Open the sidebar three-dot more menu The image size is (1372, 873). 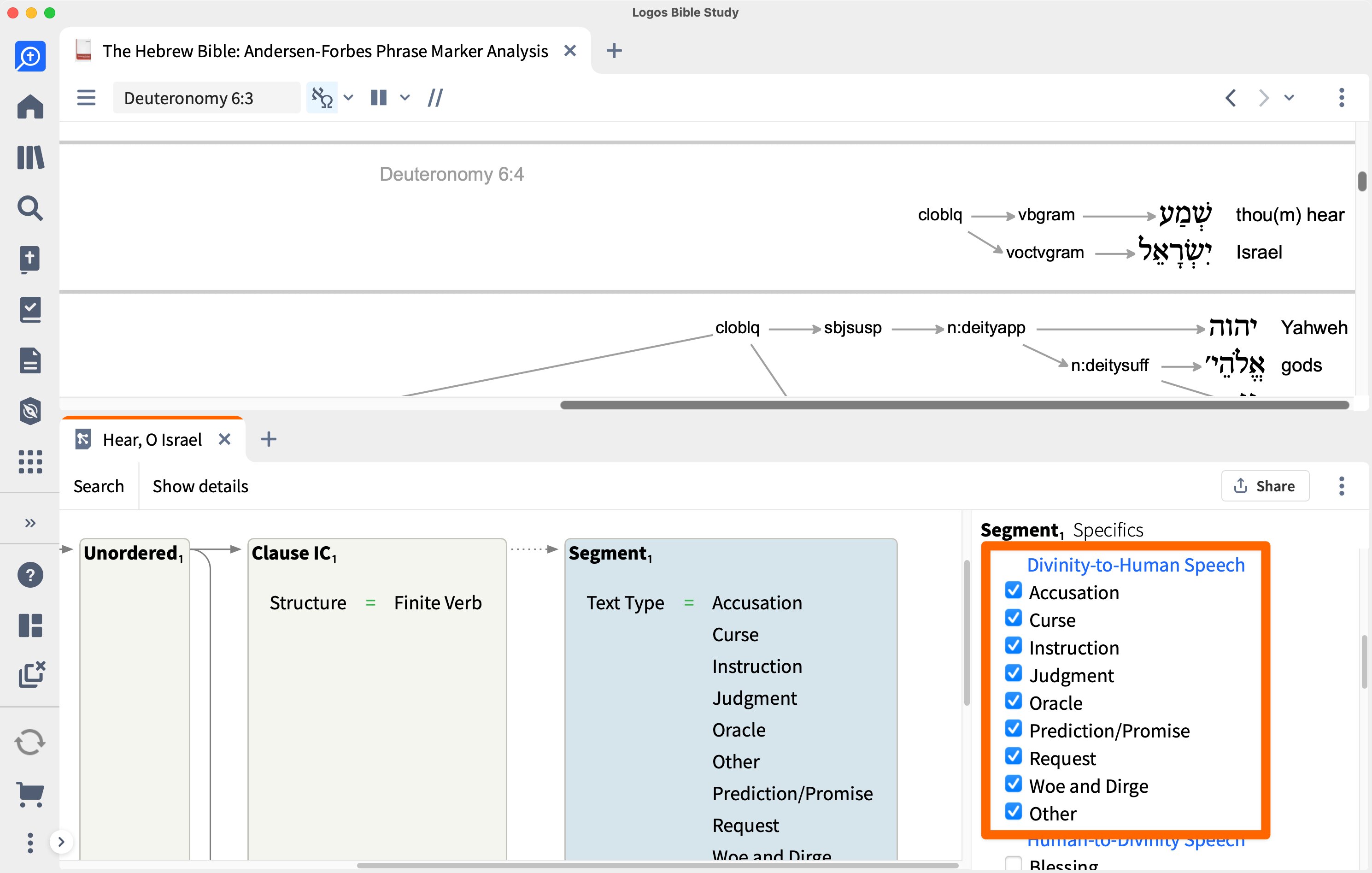point(29,842)
